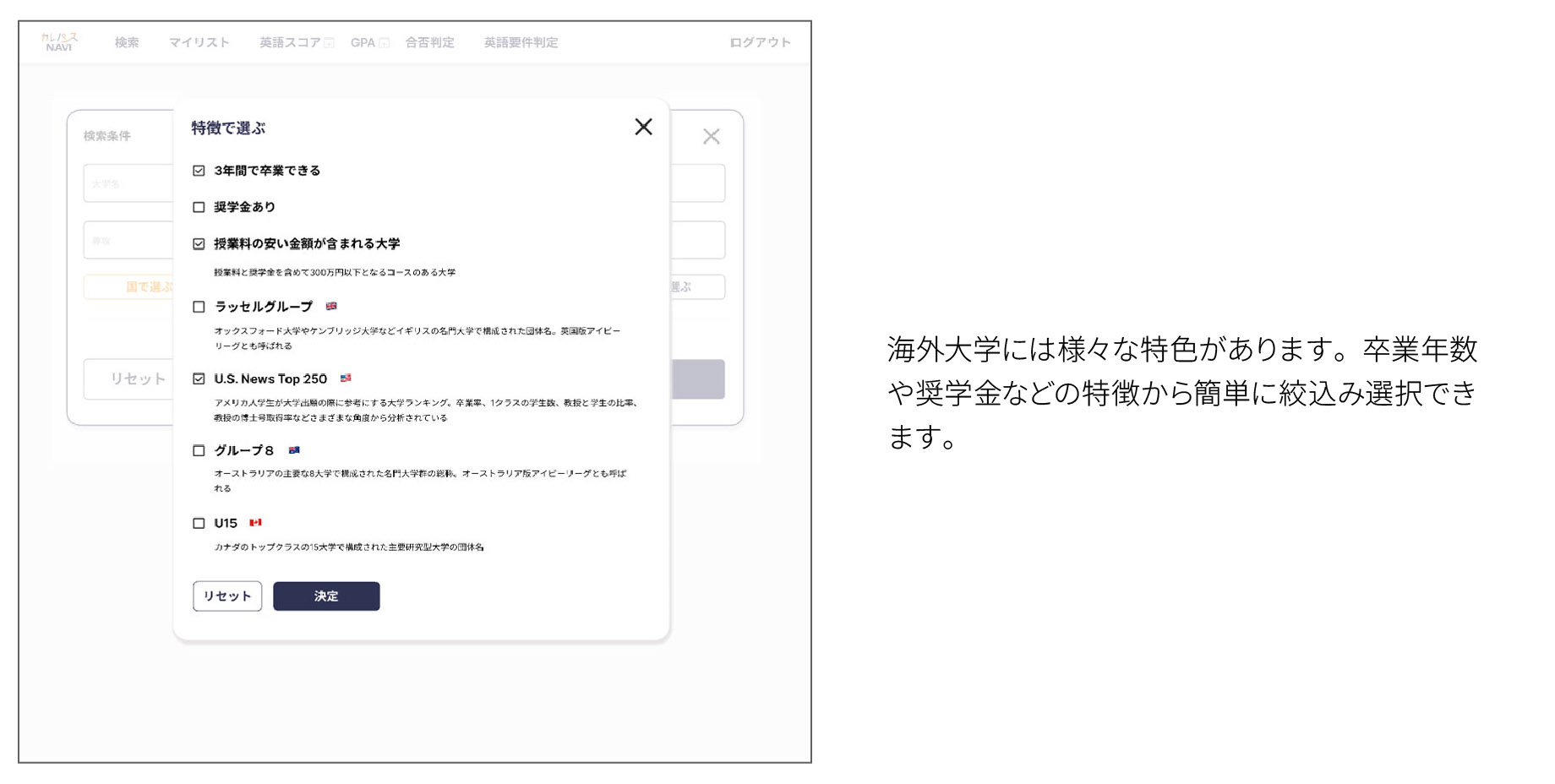Screen dimensions: 1555x784
Task: Expand the GPA menu
Action: (x=369, y=42)
